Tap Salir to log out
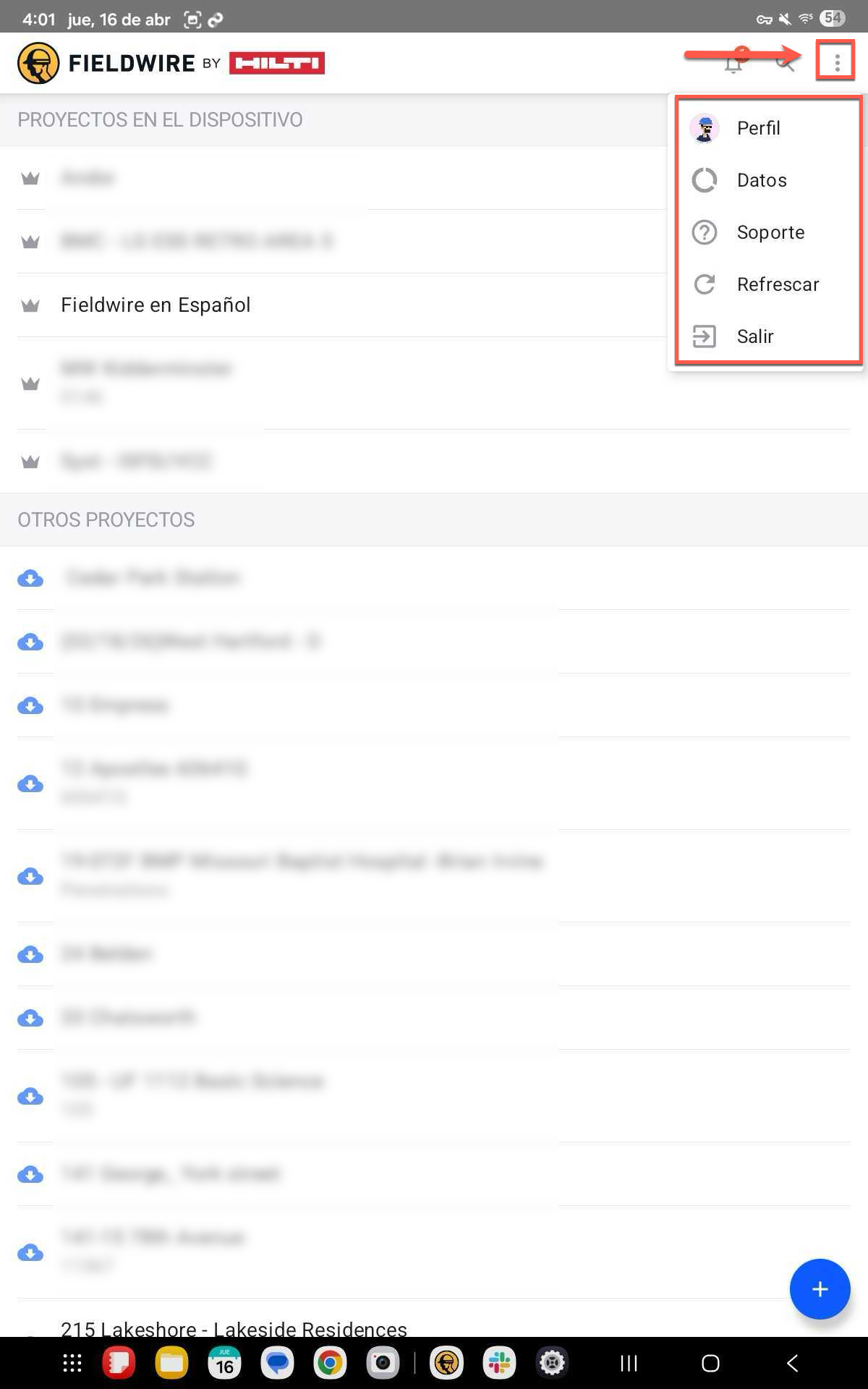Viewport: 868px width, 1389px height. pos(755,336)
